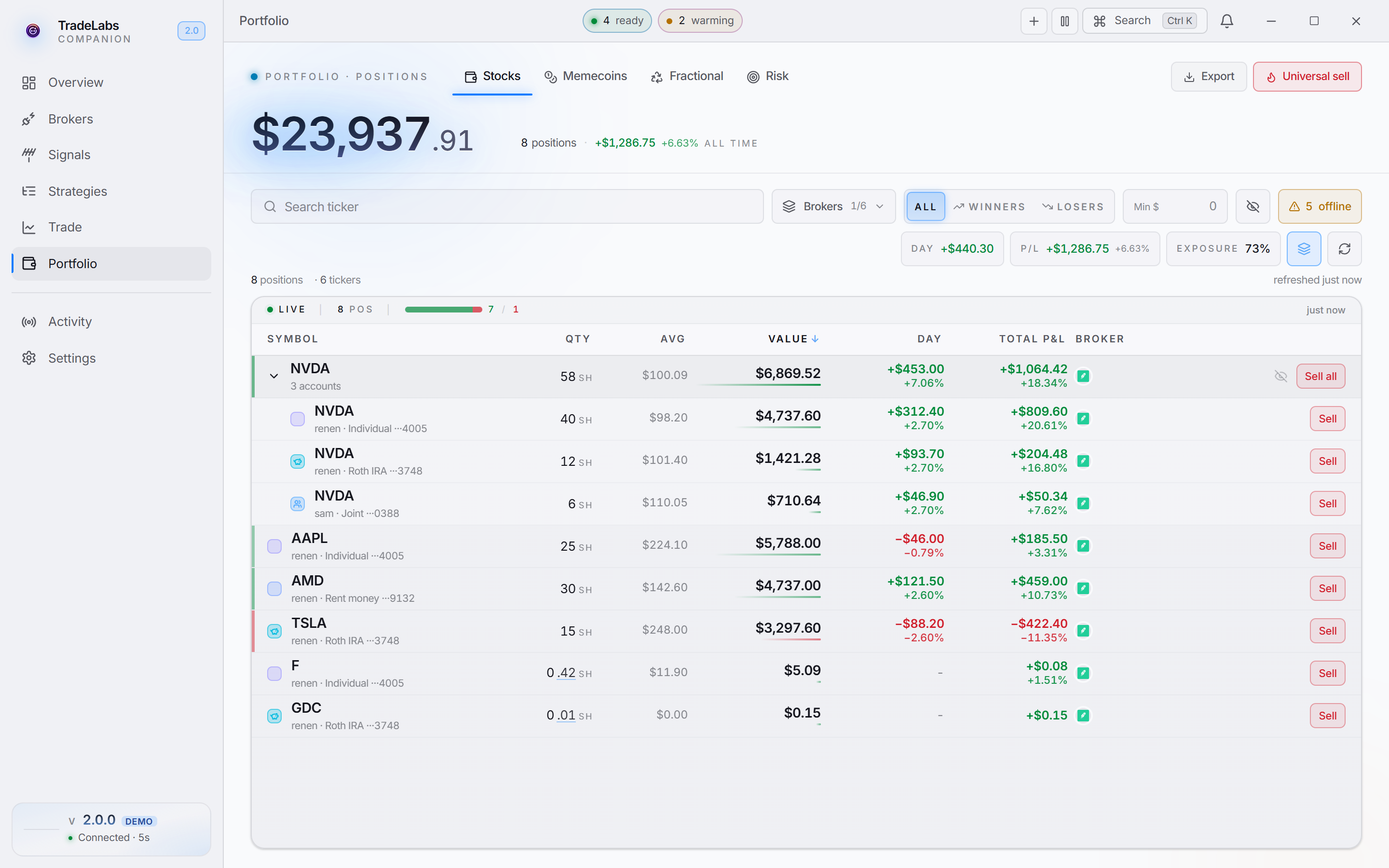Viewport: 1389px width, 868px height.
Task: Hide the NVDA group via eye icon
Action: [x=1280, y=377]
